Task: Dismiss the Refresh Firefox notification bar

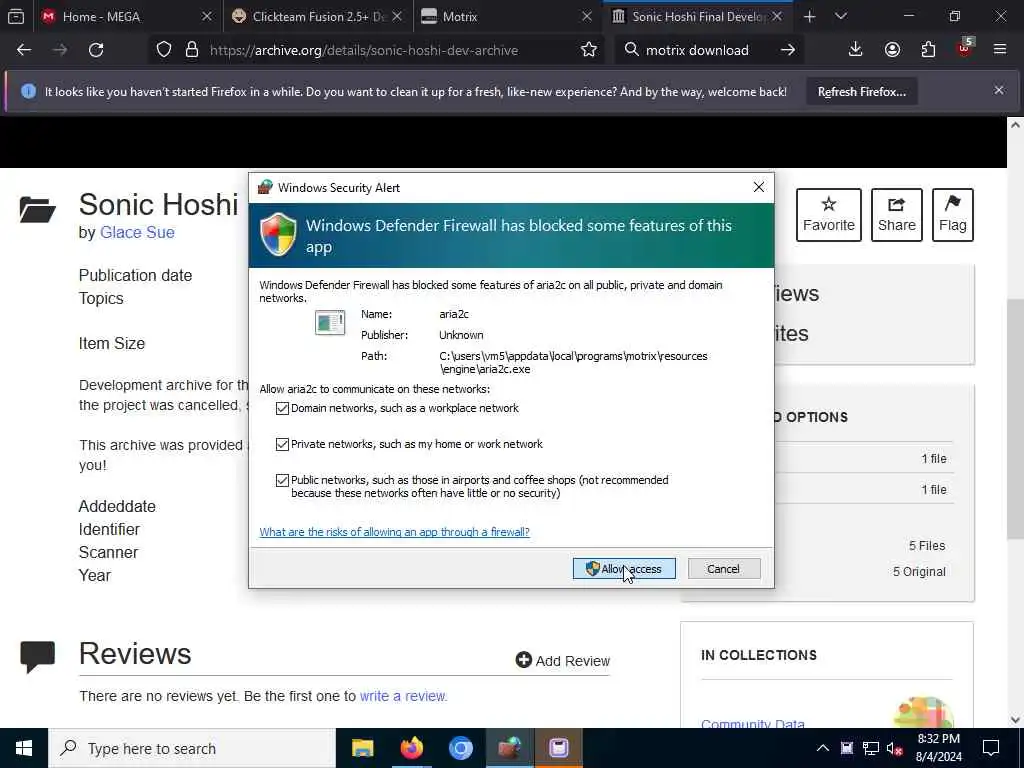Action: 999,91
